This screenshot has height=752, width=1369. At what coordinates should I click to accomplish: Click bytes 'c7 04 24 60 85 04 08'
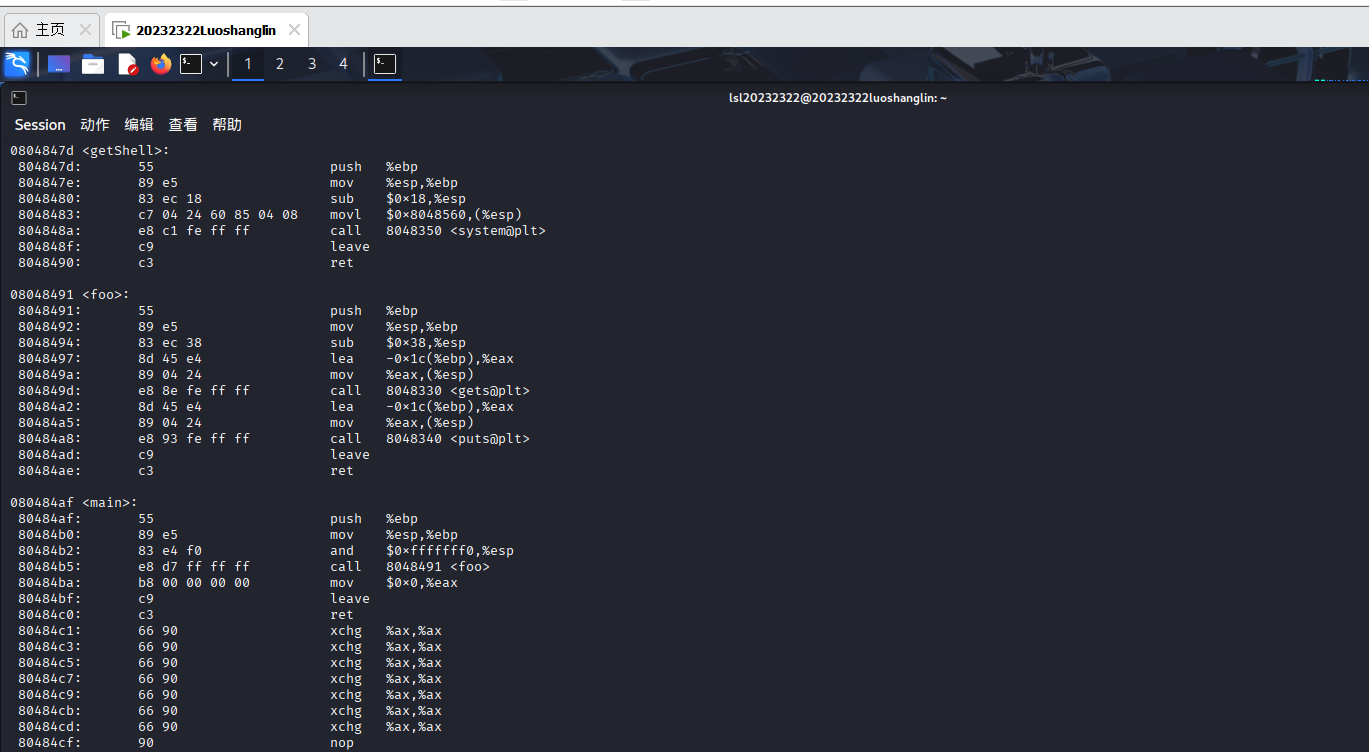(218, 215)
